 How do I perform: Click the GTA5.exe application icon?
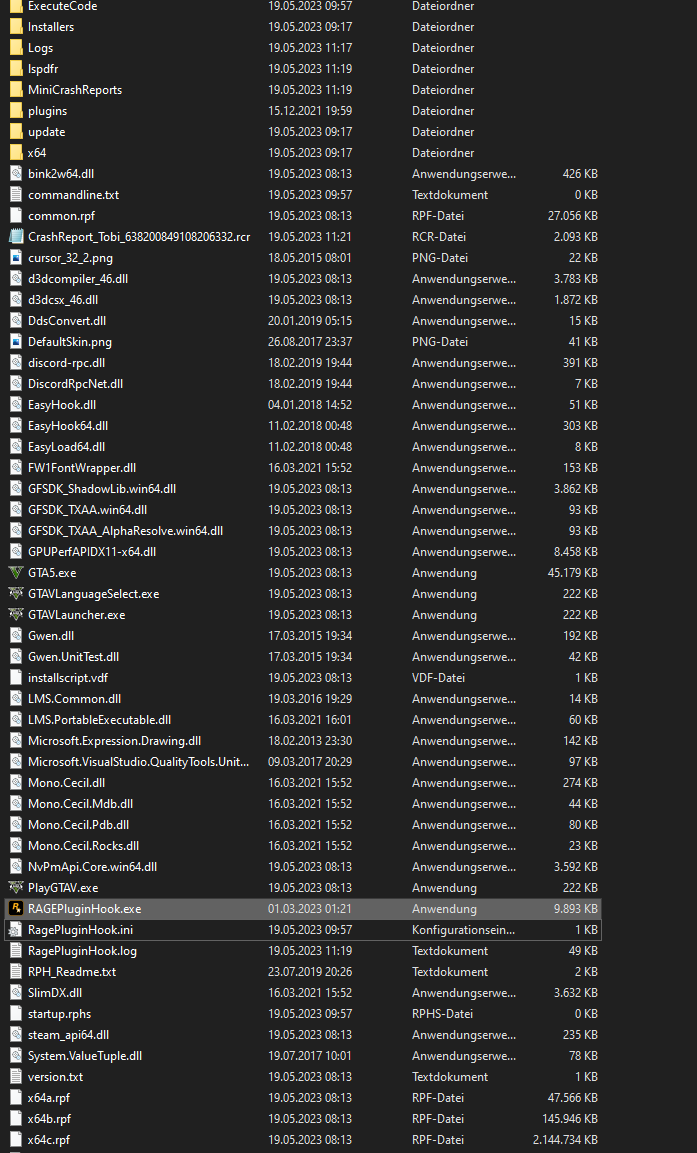[x=16, y=573]
